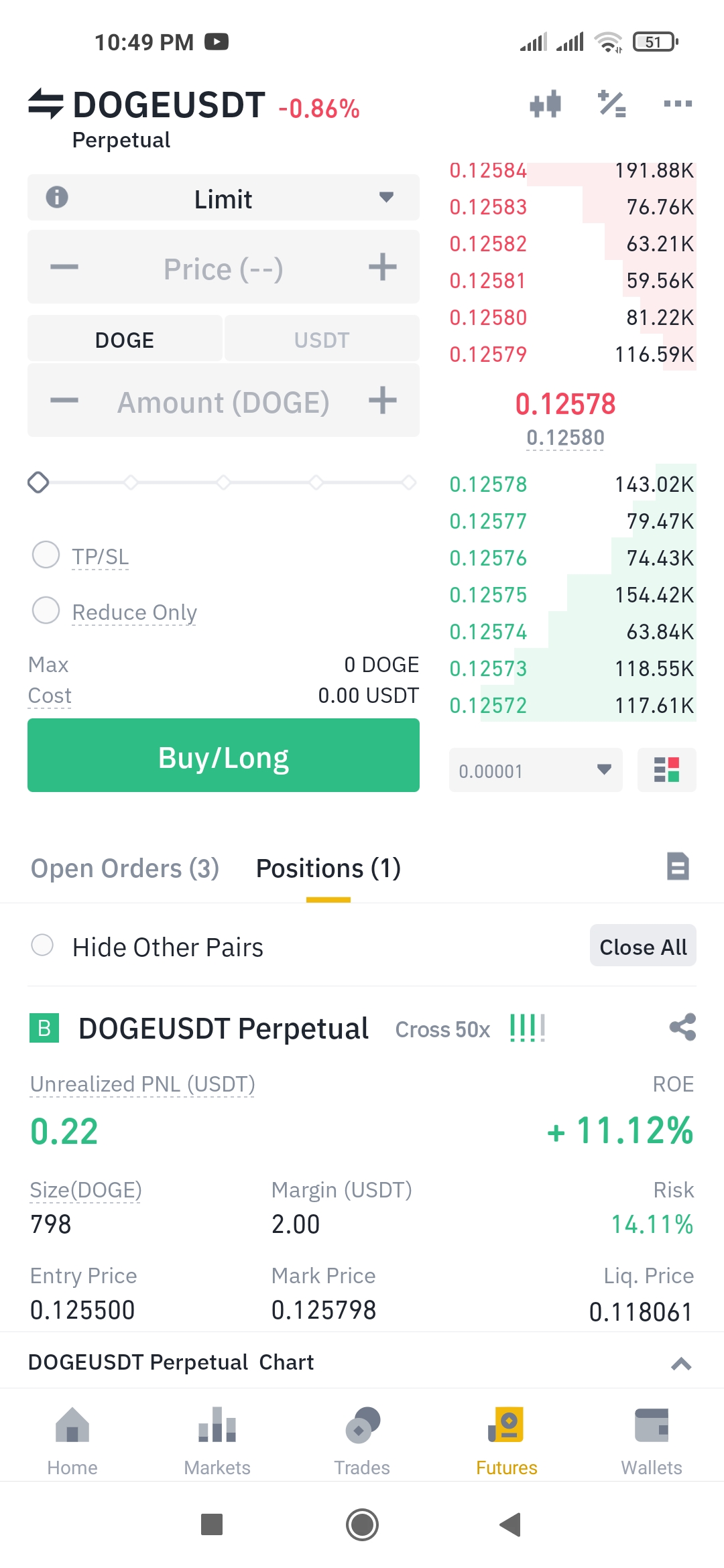This screenshot has height=1568, width=724.
Task: Open the order history document icon
Action: 678,866
